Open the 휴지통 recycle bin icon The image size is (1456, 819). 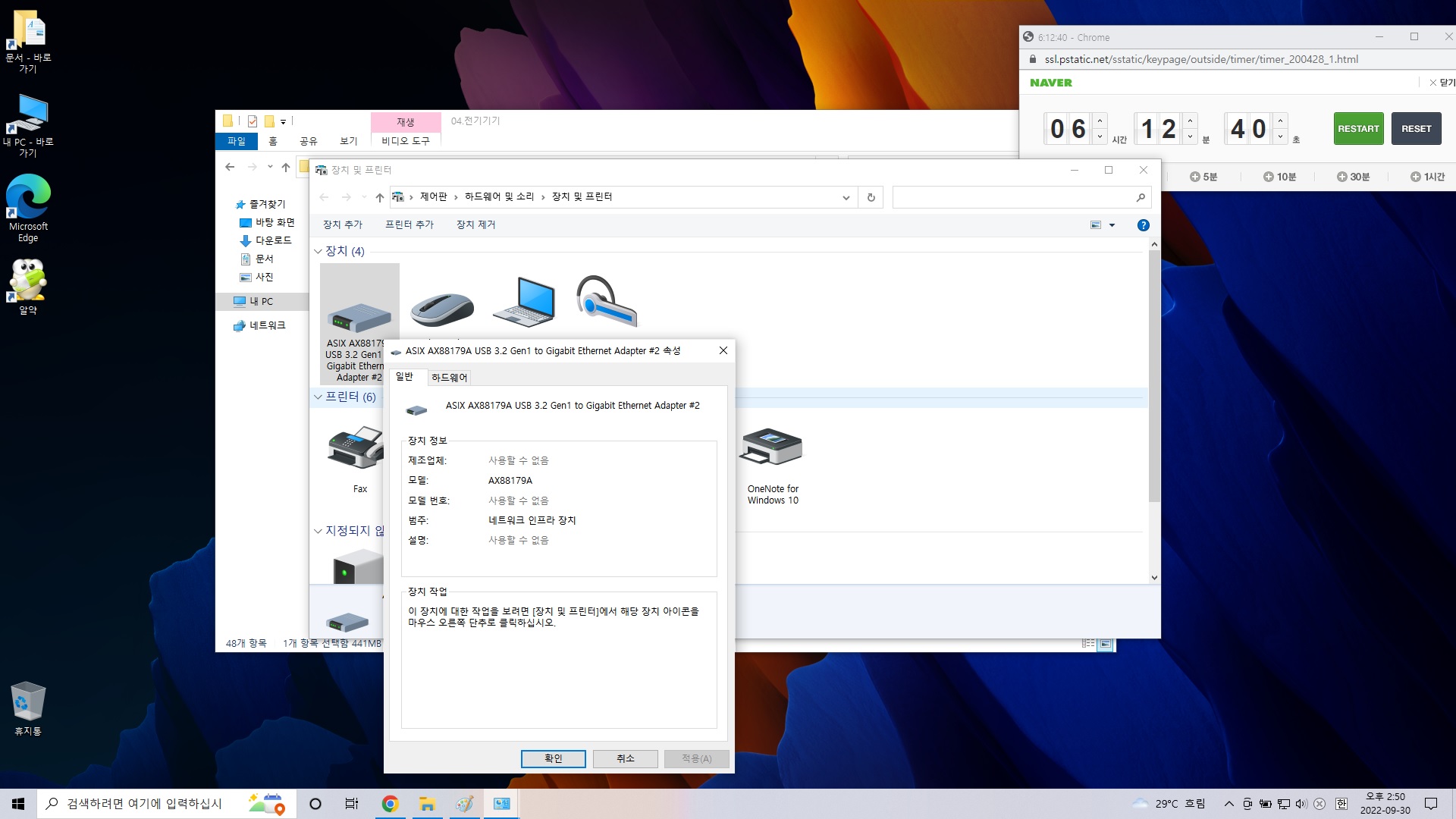point(28,708)
